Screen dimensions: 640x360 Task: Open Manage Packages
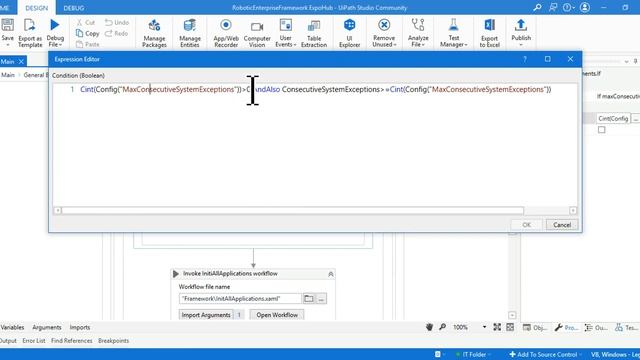[x=154, y=33]
